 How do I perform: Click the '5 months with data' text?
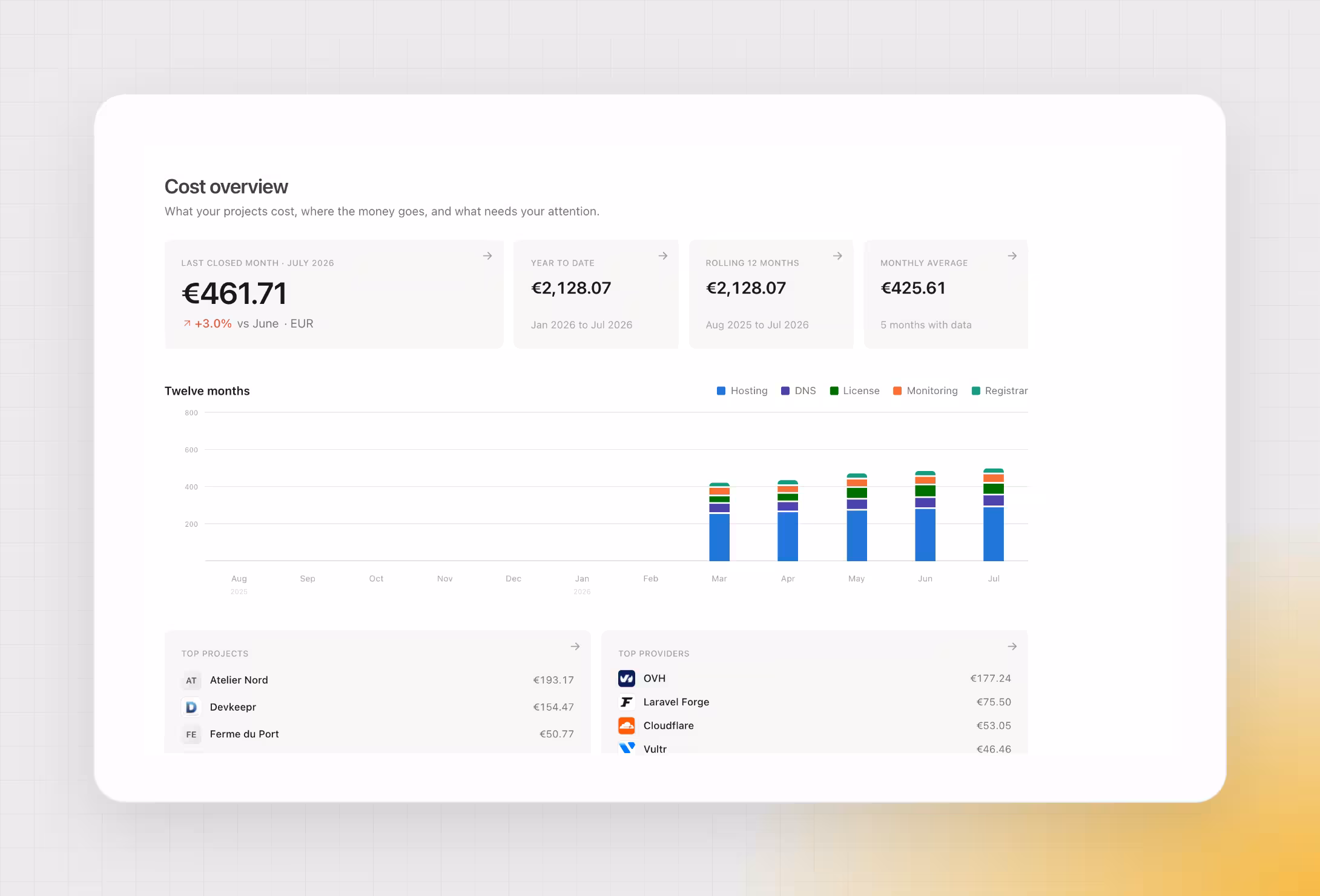[926, 325]
